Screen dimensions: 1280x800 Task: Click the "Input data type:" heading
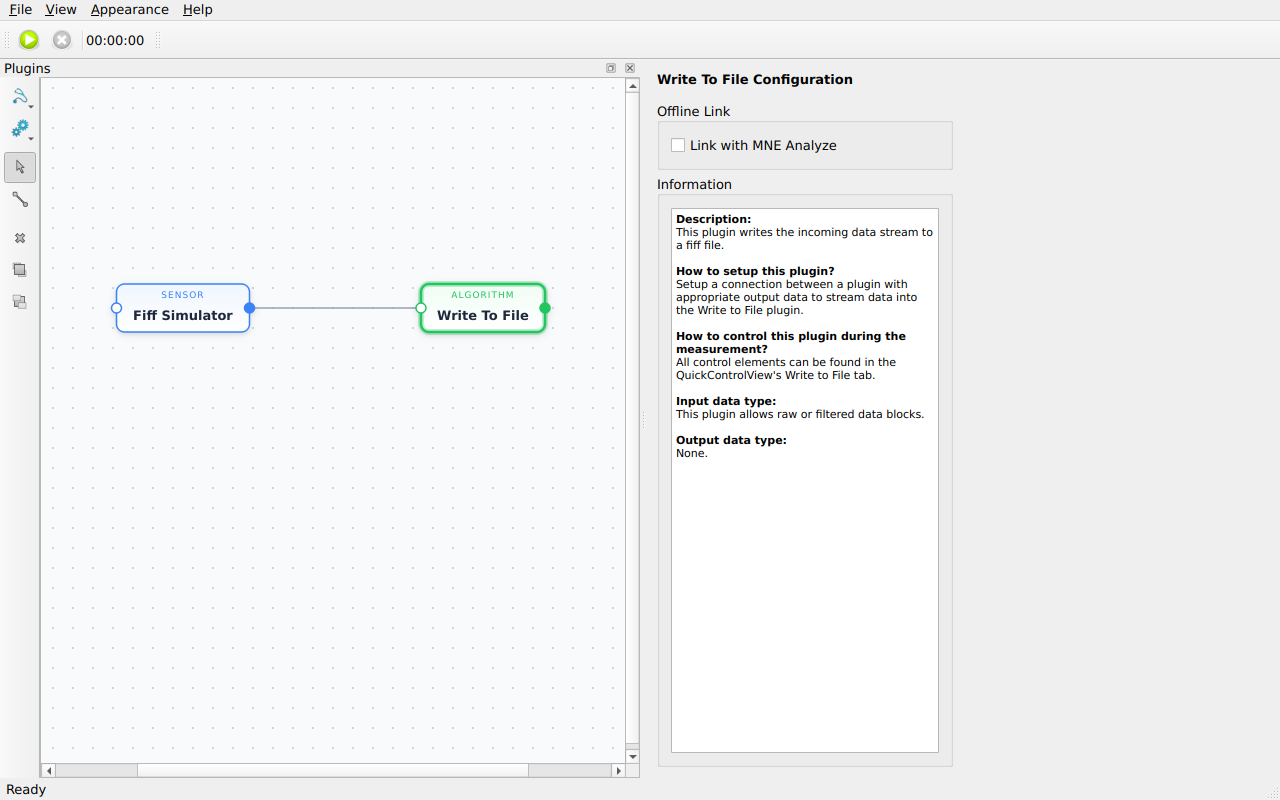tap(726, 401)
